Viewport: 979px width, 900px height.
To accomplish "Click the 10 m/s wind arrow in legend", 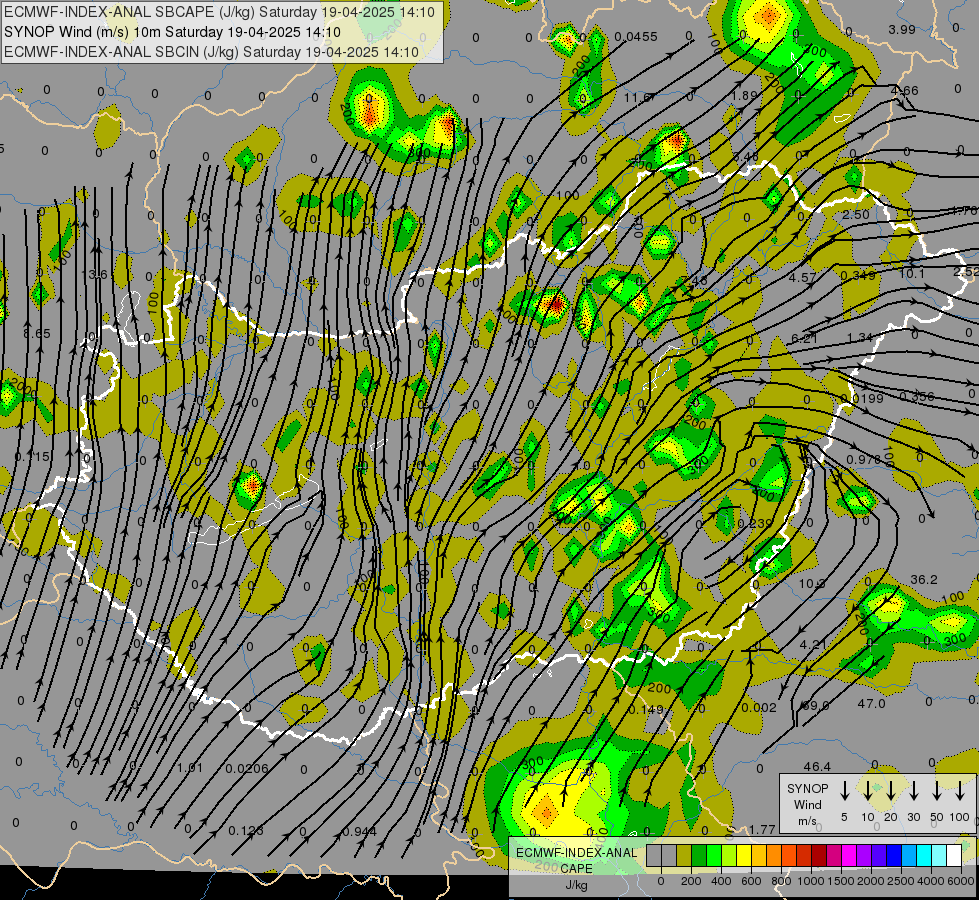I will pyautogui.click(x=867, y=791).
